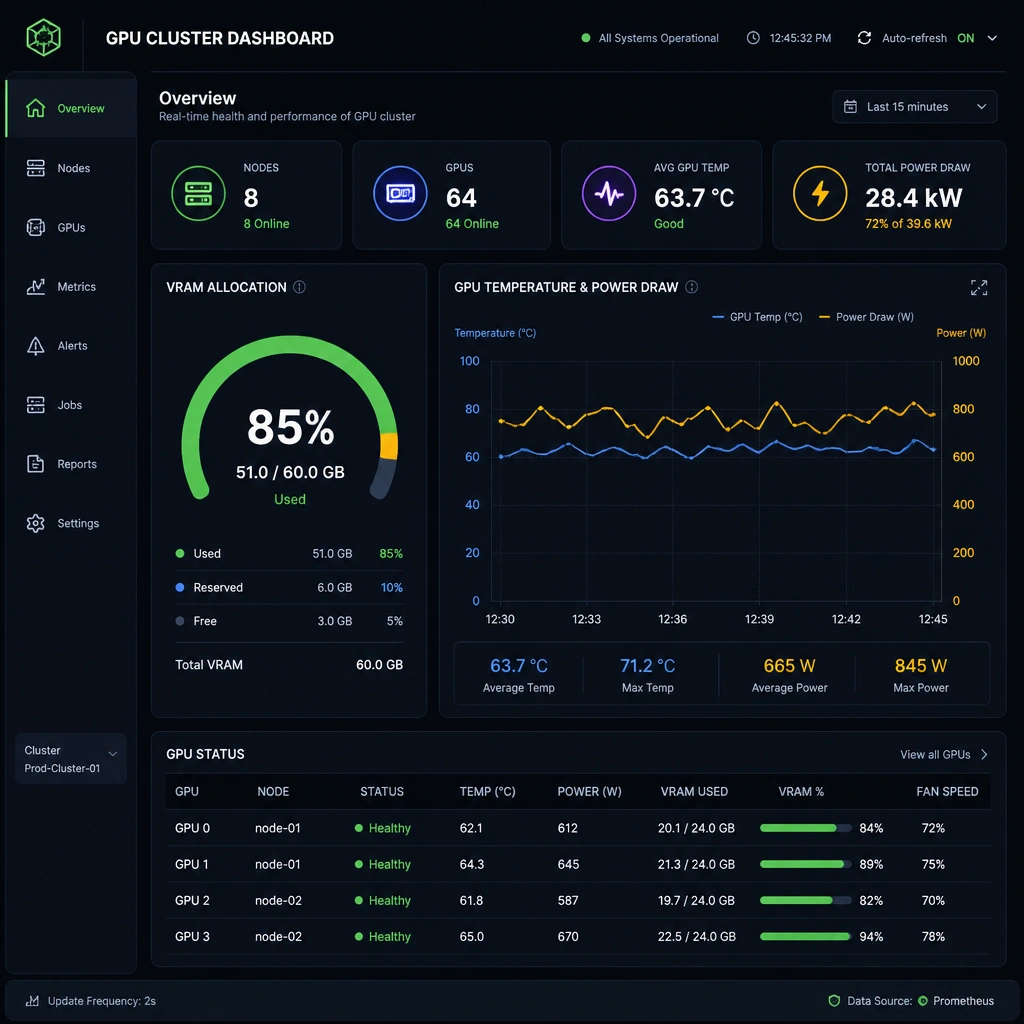The width and height of the screenshot is (1024, 1024).
Task: Open the Auto-refresh dropdown chevron
Action: (x=992, y=38)
